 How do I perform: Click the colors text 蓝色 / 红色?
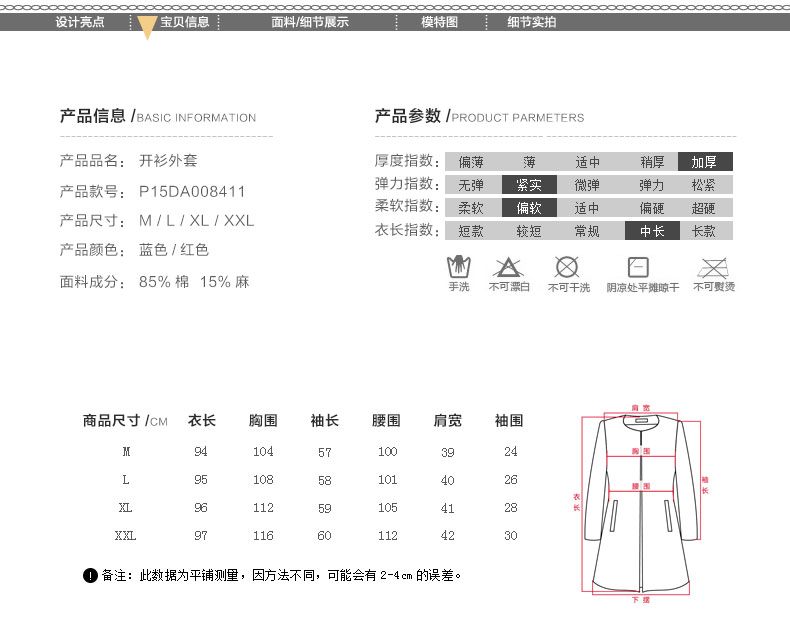click(x=174, y=250)
